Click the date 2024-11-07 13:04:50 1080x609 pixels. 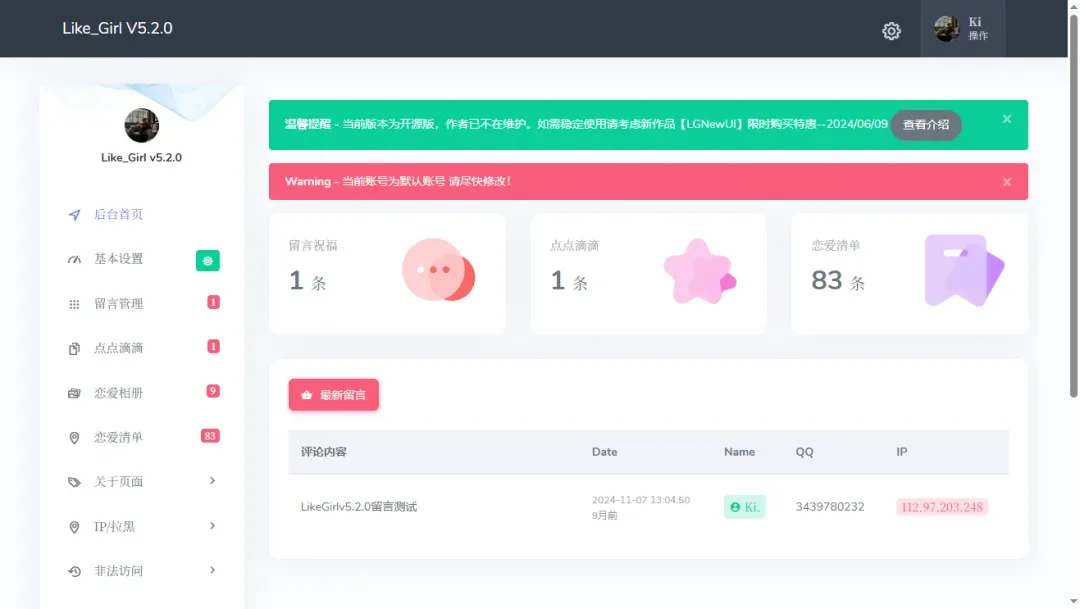click(641, 500)
